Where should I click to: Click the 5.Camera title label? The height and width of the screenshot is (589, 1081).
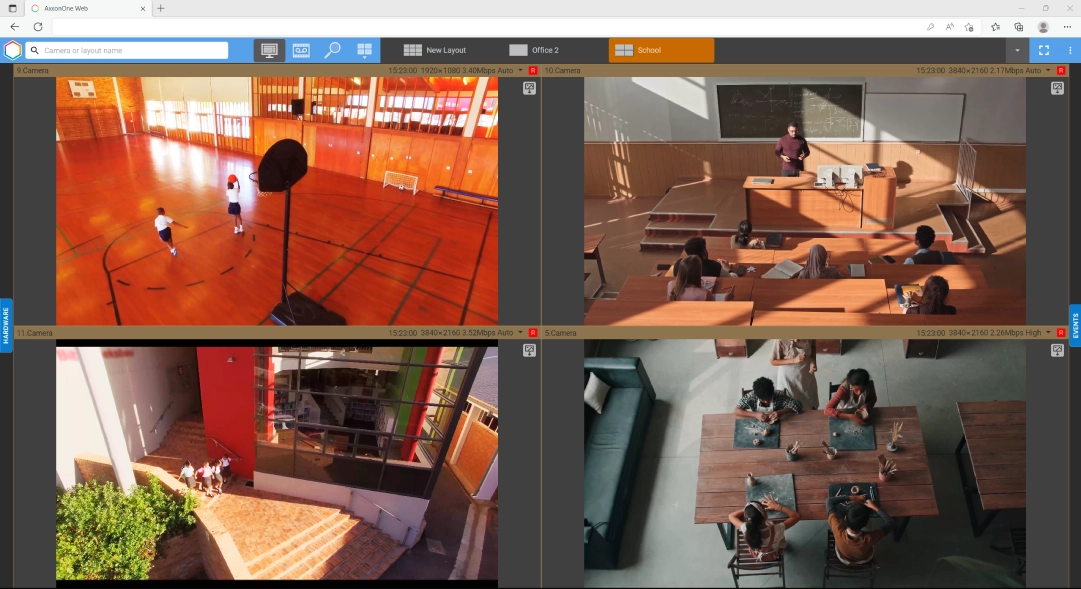560,332
